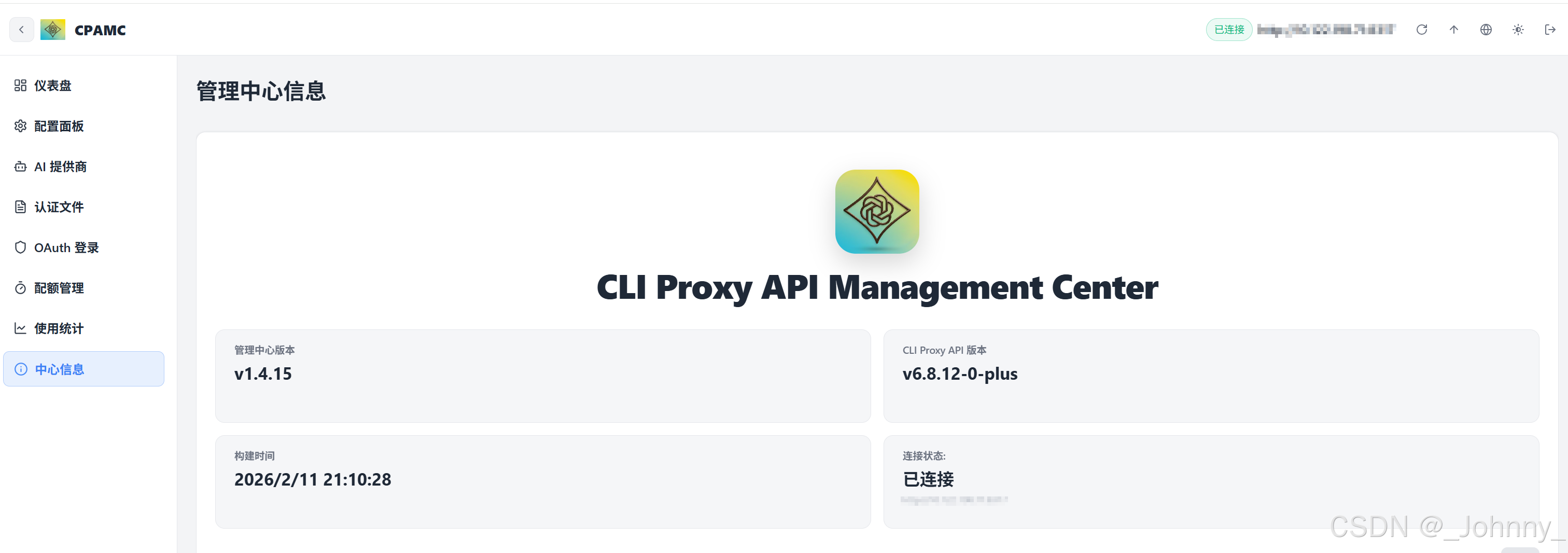The image size is (1568, 553).
Task: Click version value v6.8.12-0-plus
Action: click(x=960, y=374)
